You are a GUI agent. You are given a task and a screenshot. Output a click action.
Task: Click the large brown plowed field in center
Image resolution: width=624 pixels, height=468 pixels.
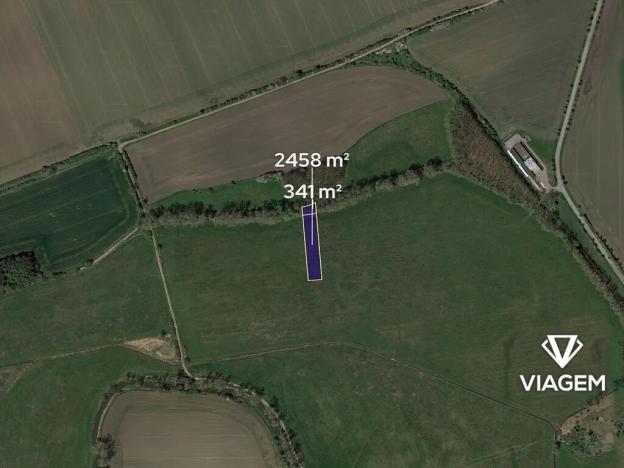coord(279,127)
